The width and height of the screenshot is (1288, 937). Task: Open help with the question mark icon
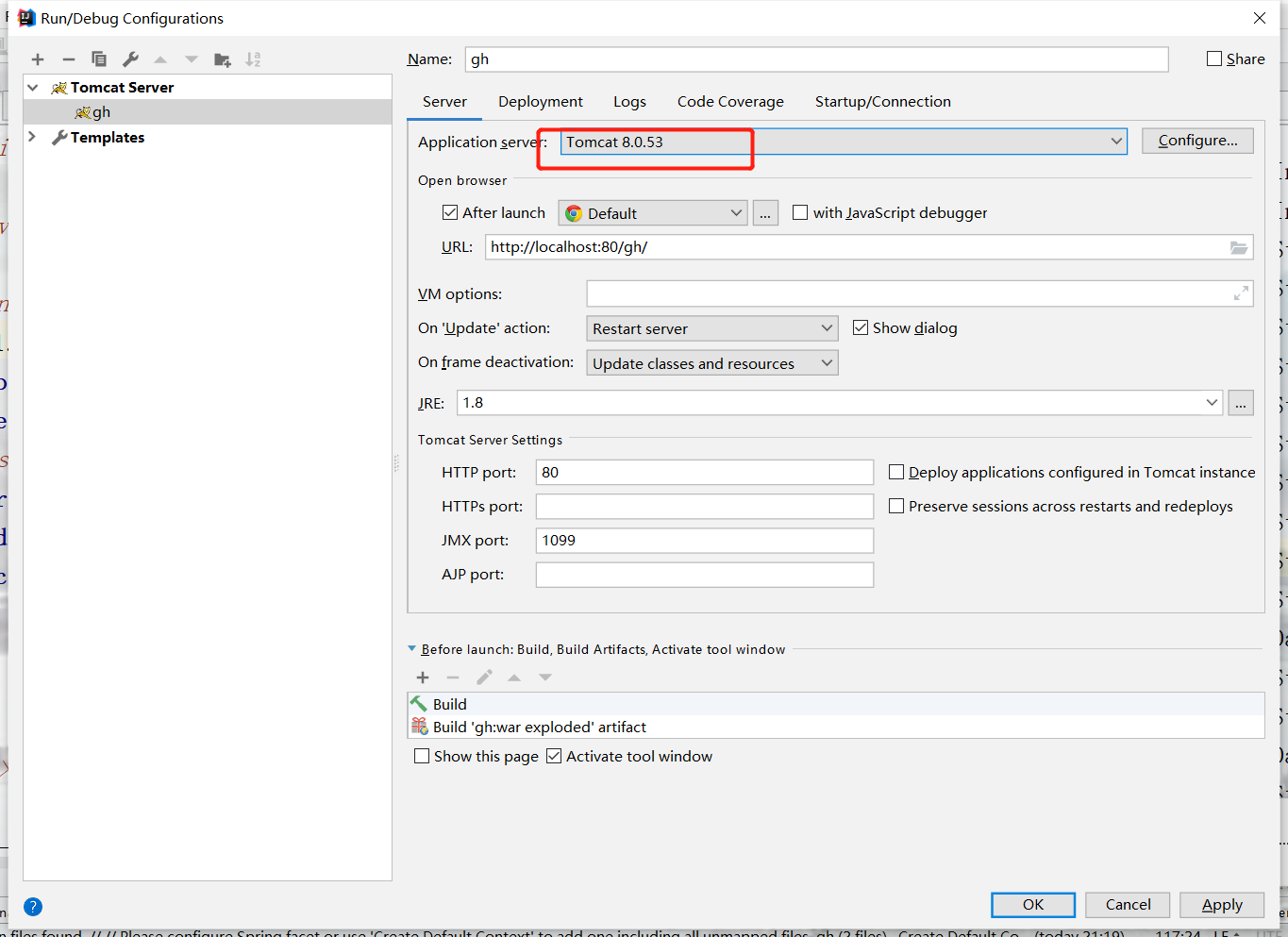coord(33,907)
